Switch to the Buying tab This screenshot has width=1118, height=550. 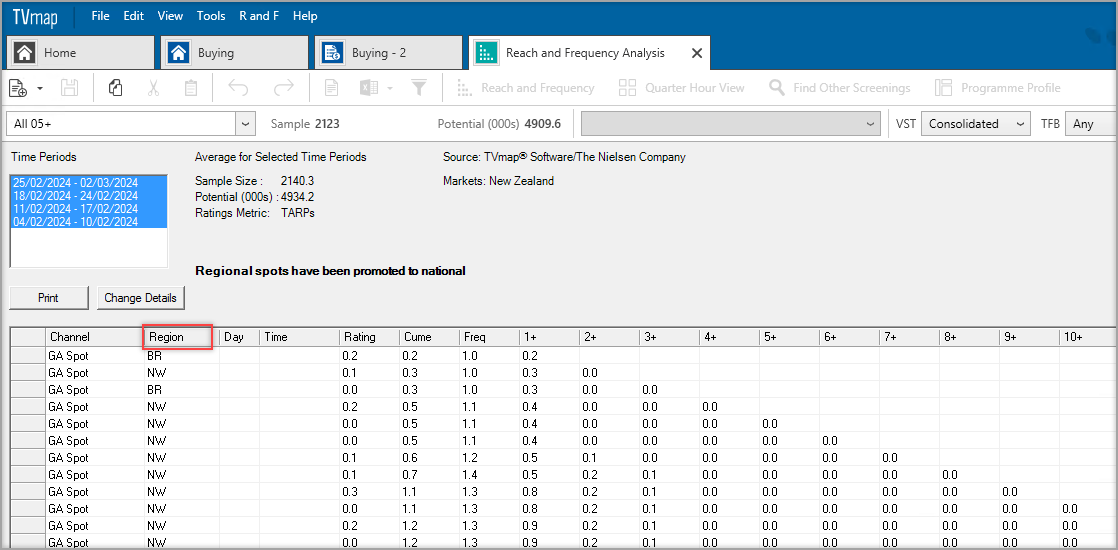click(x=234, y=53)
